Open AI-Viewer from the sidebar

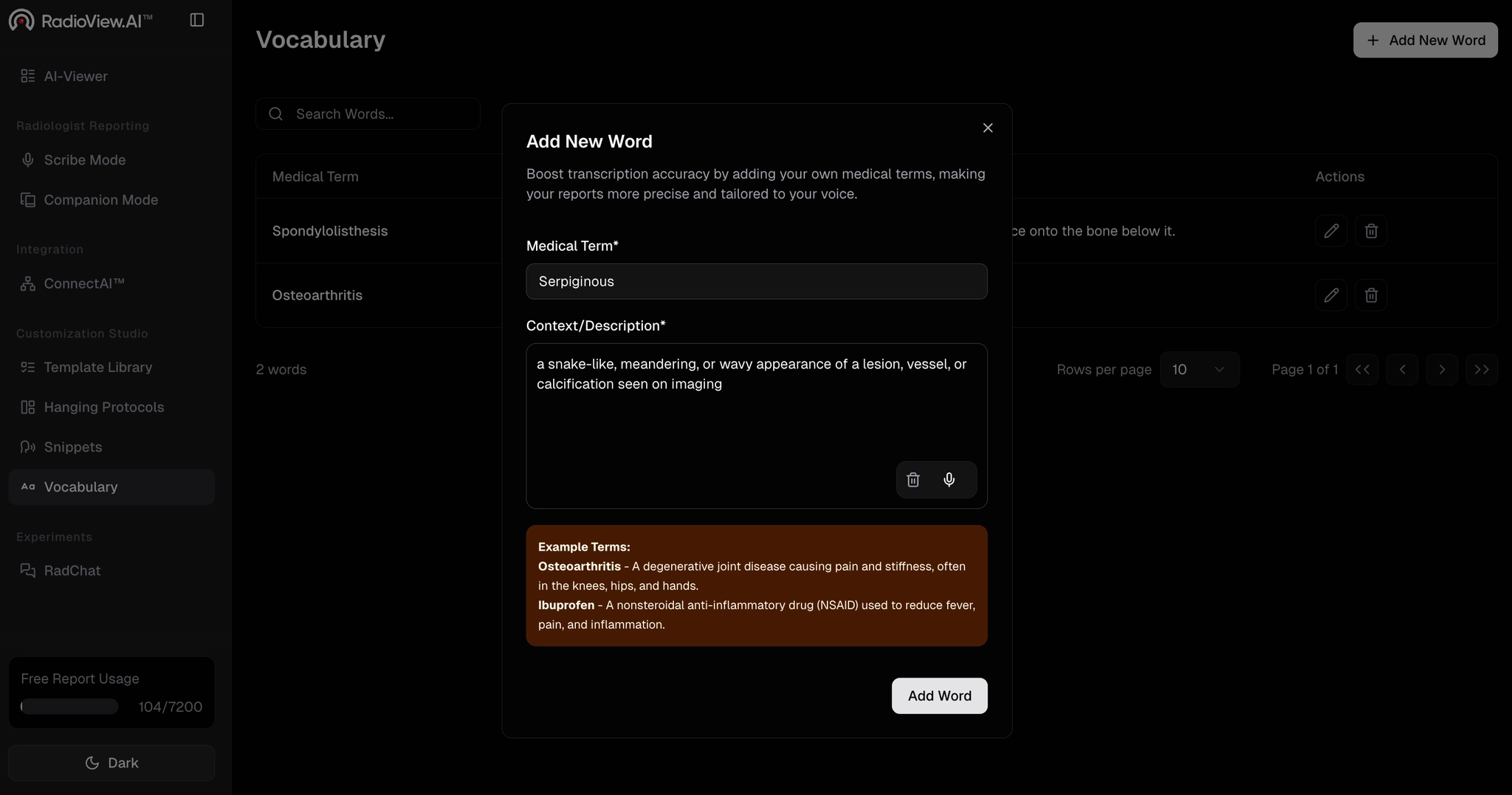[x=111, y=76]
